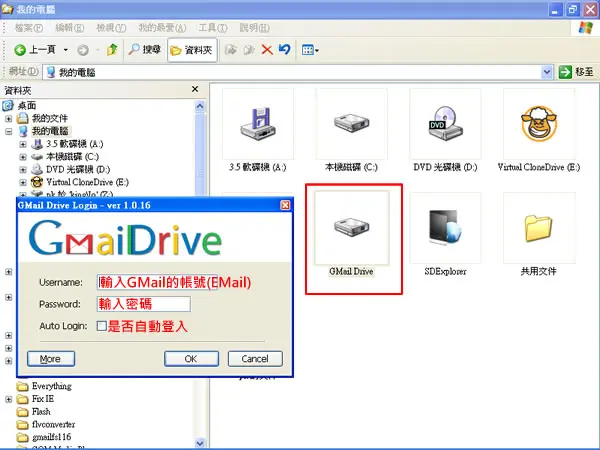Go up one folder level icon
This screenshot has width=600, height=450.
coord(112,50)
